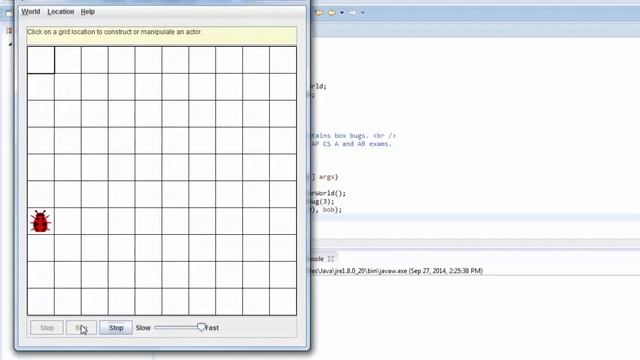Open the Back history dropdown arrow
The image size is (640, 360).
pyautogui.click(x=342, y=13)
